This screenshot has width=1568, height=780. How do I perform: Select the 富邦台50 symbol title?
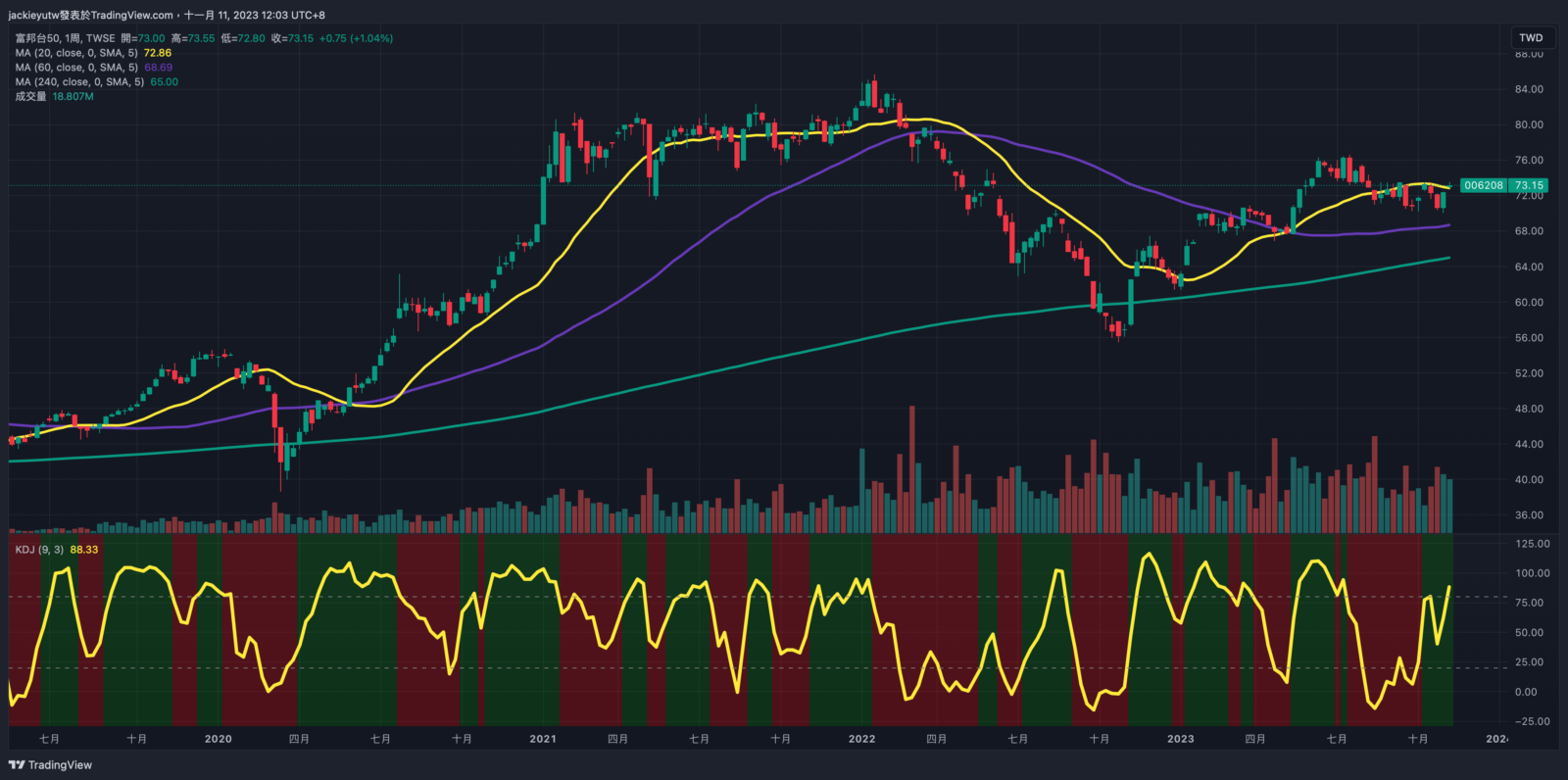pyautogui.click(x=37, y=38)
